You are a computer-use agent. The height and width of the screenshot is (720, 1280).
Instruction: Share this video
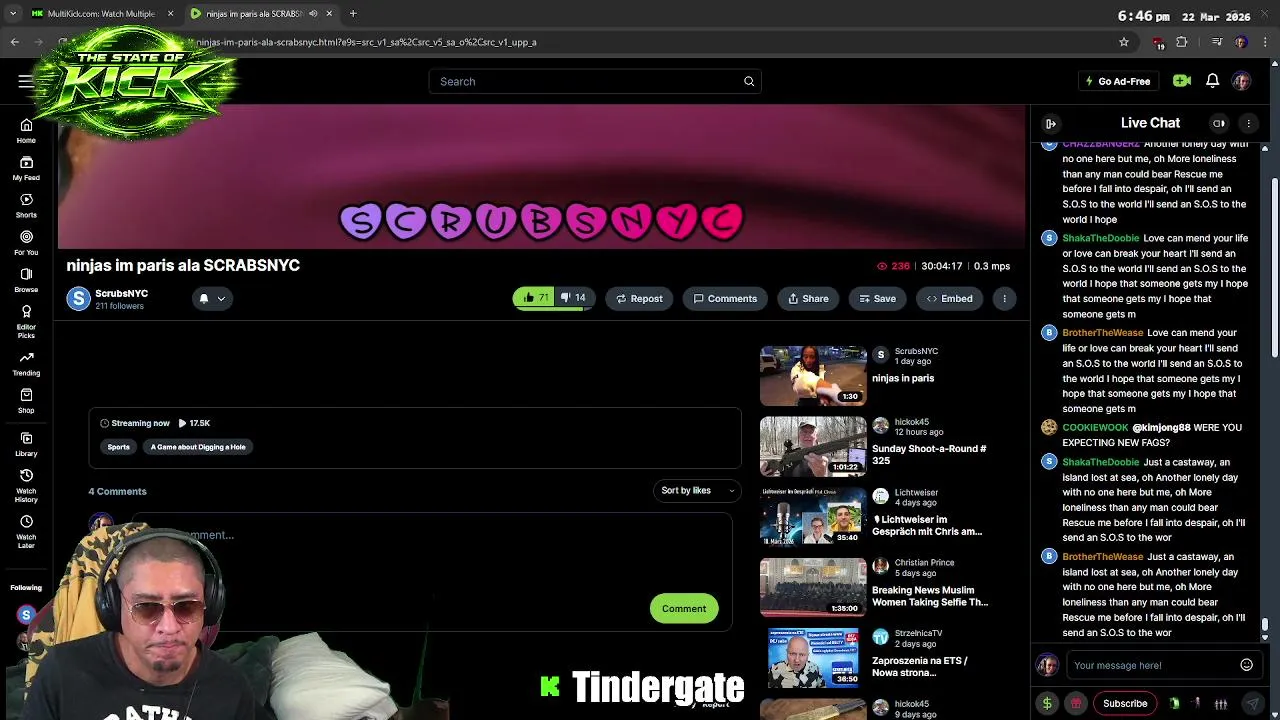(x=808, y=298)
